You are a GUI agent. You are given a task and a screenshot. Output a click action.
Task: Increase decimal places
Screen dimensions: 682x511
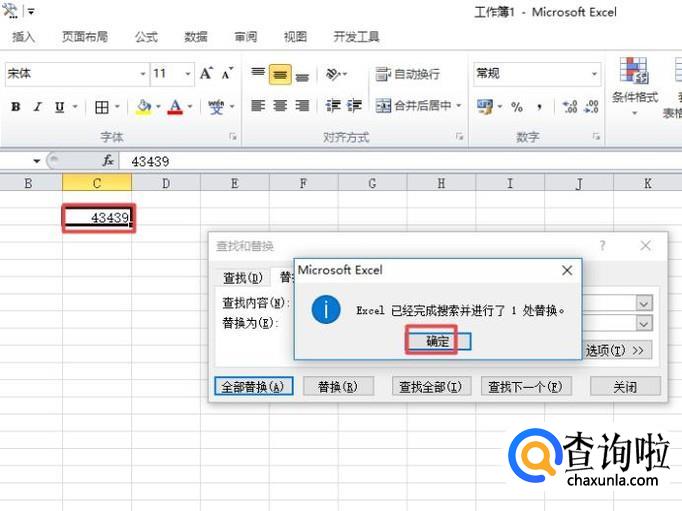point(569,107)
